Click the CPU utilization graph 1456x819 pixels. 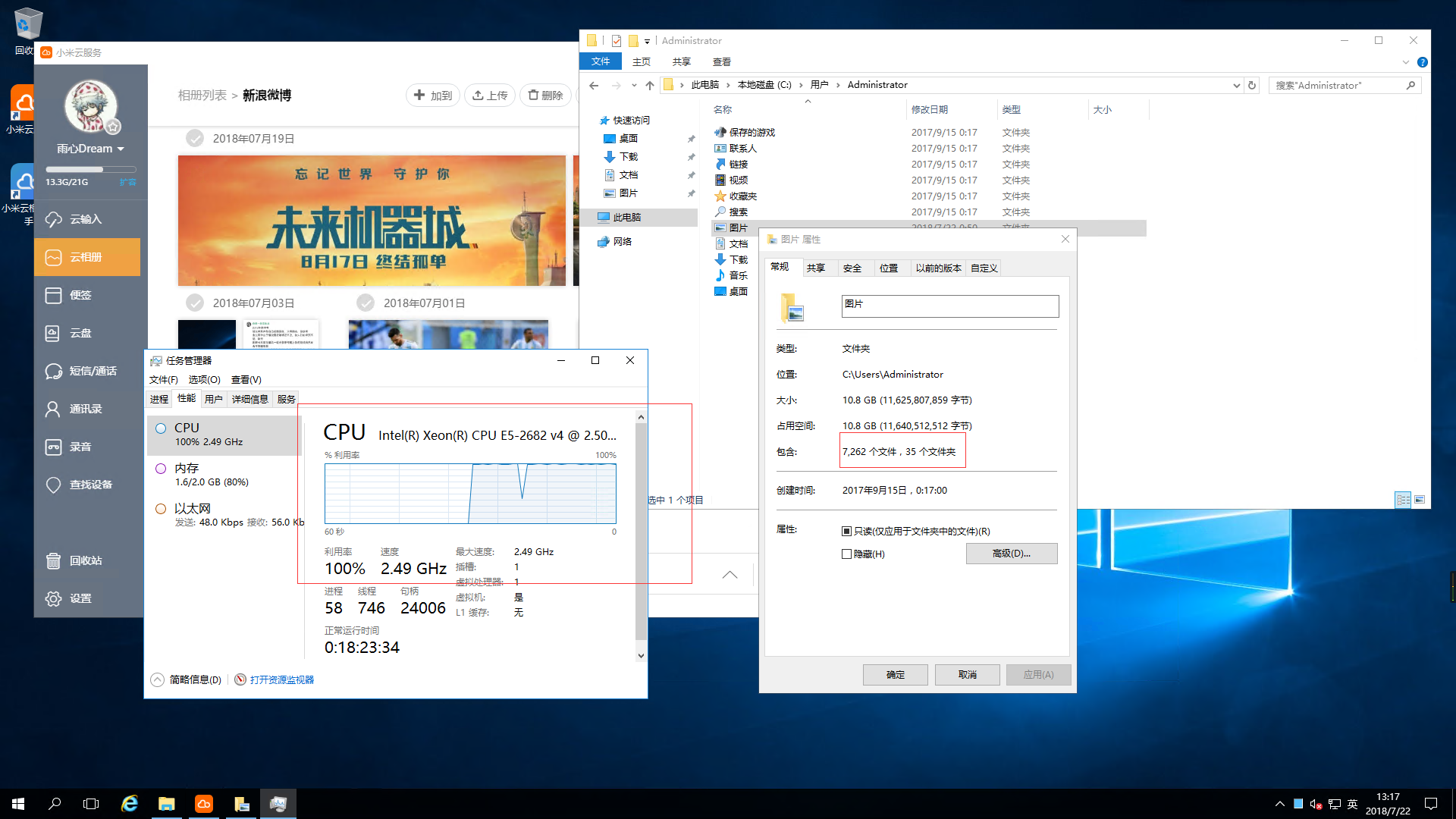470,494
